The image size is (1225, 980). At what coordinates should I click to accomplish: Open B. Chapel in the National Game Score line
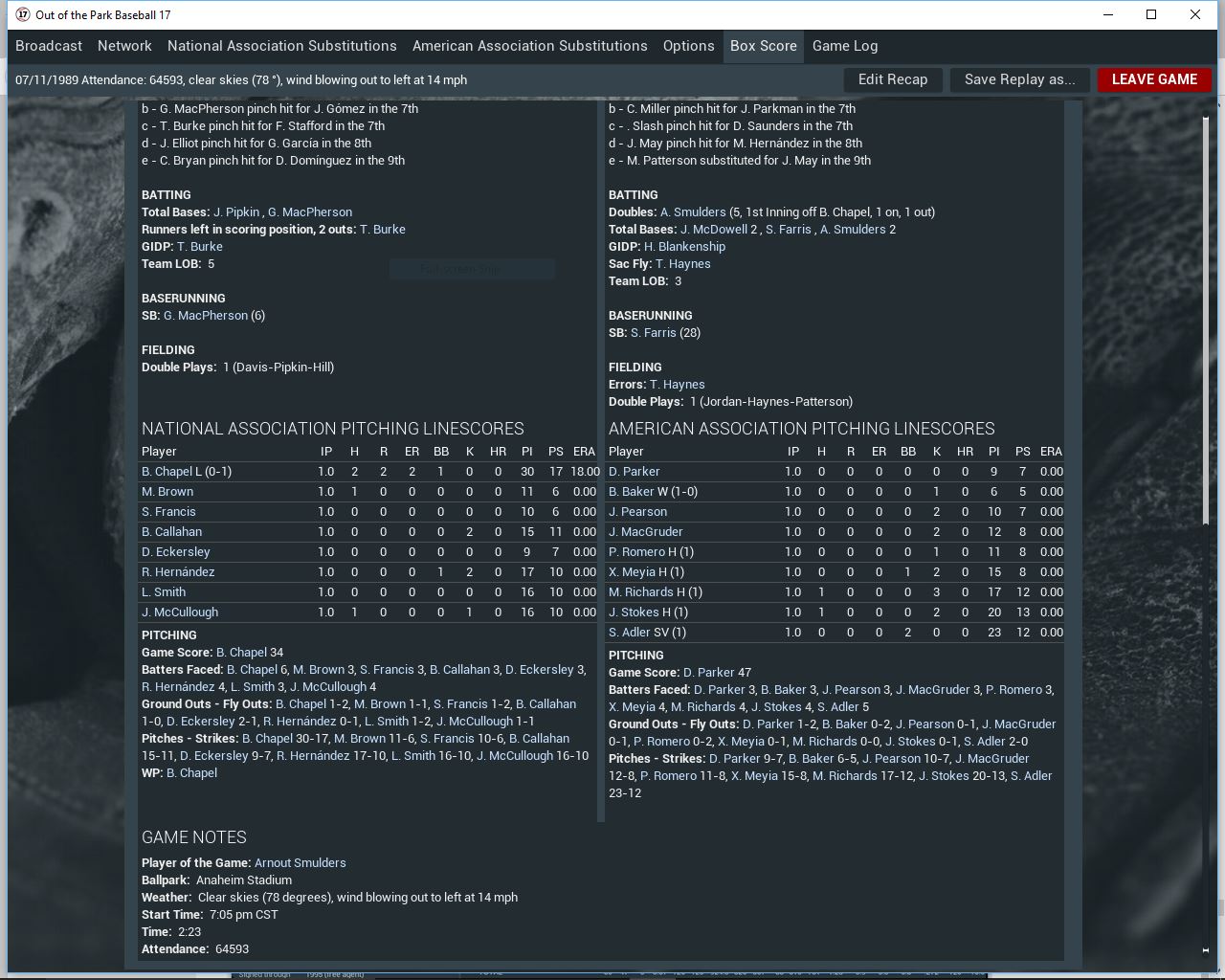click(x=241, y=653)
